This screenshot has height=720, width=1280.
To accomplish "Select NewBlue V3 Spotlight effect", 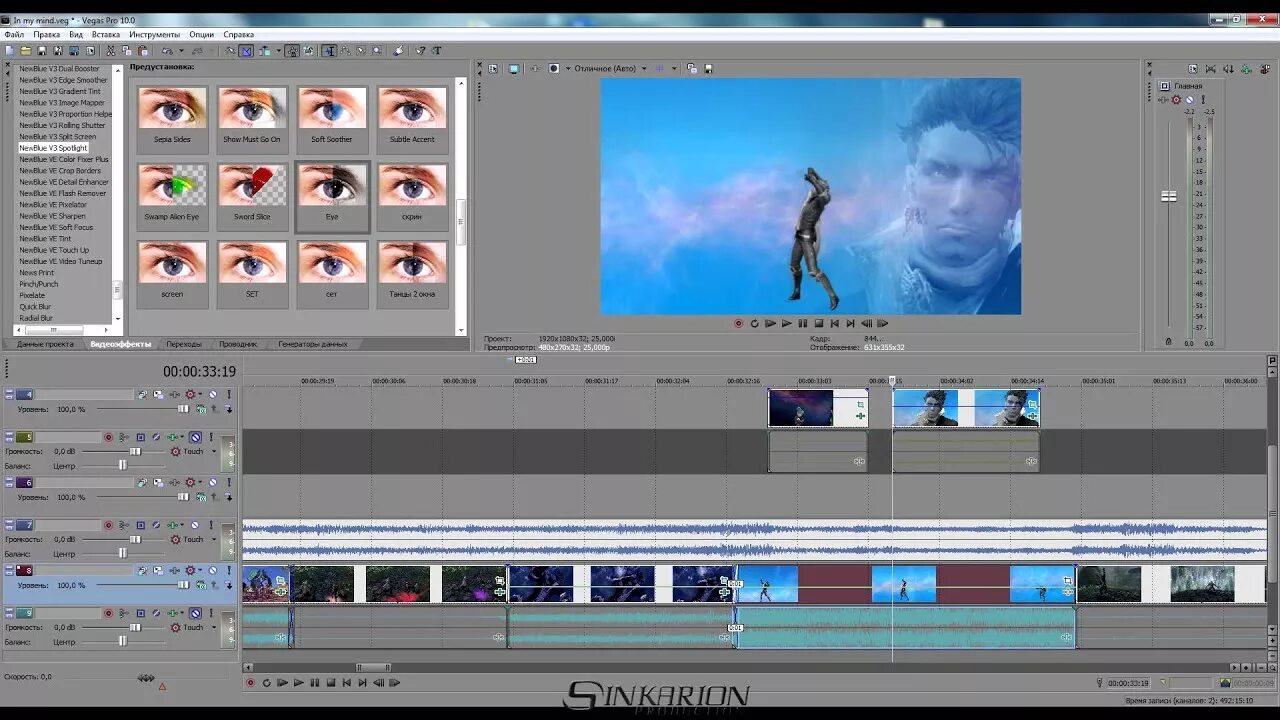I will pyautogui.click(x=53, y=148).
